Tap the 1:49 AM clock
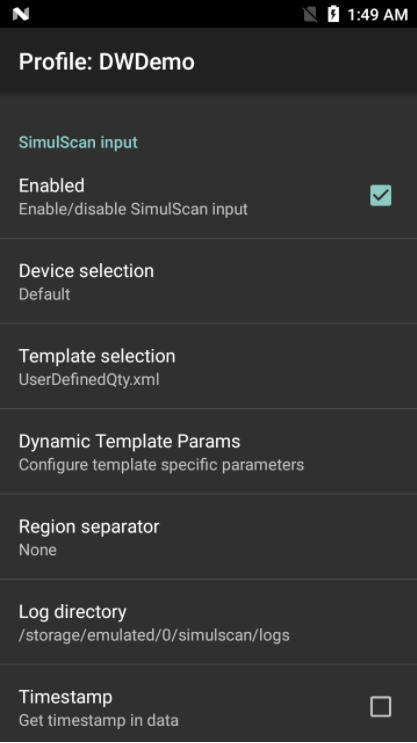The width and height of the screenshot is (417, 743). click(x=377, y=15)
